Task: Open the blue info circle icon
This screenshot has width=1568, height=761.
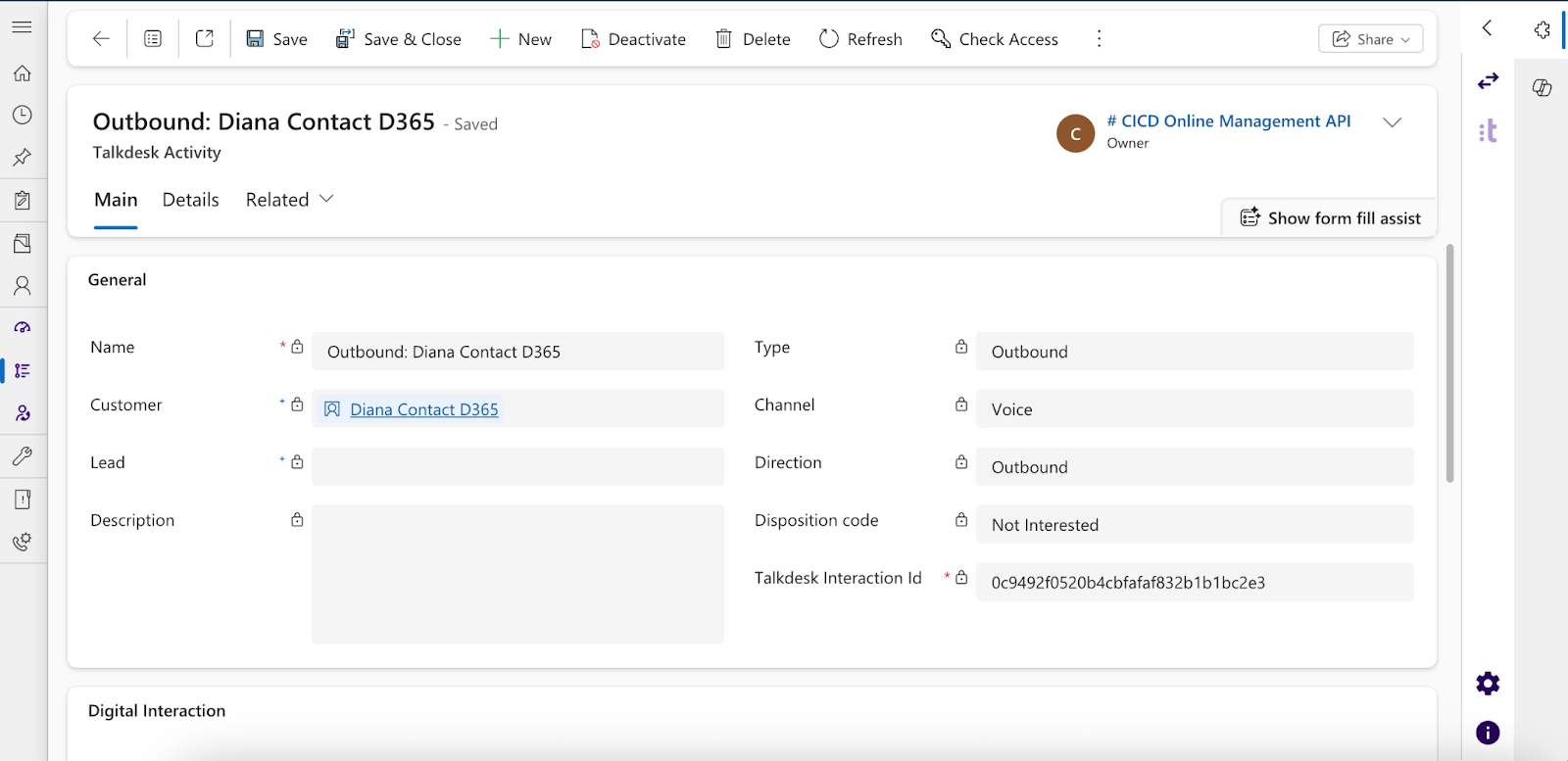Action: [1488, 733]
